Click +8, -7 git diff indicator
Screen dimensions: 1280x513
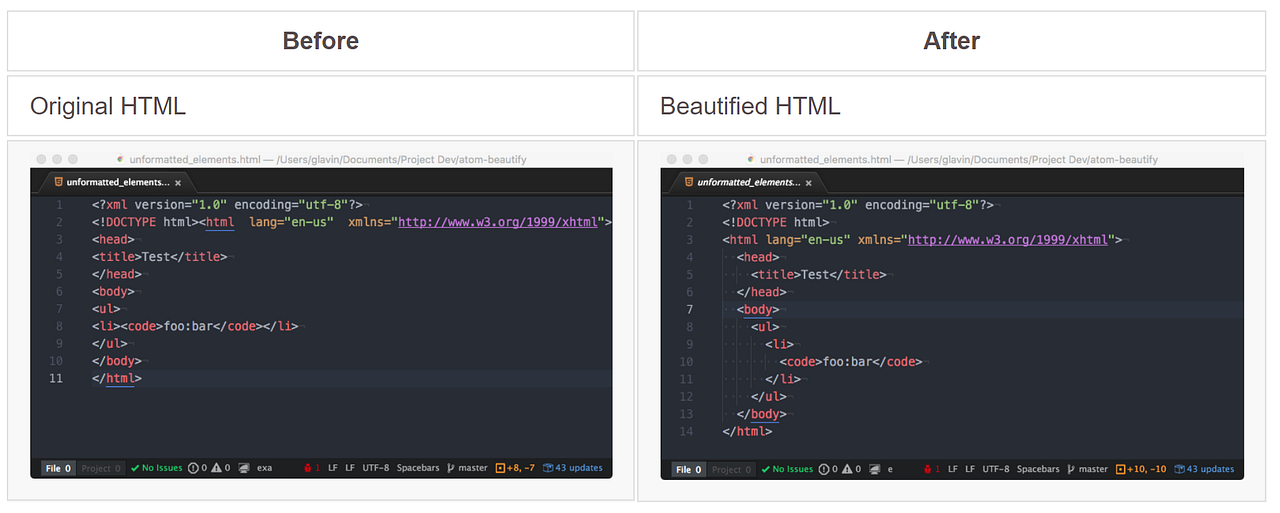click(x=515, y=468)
